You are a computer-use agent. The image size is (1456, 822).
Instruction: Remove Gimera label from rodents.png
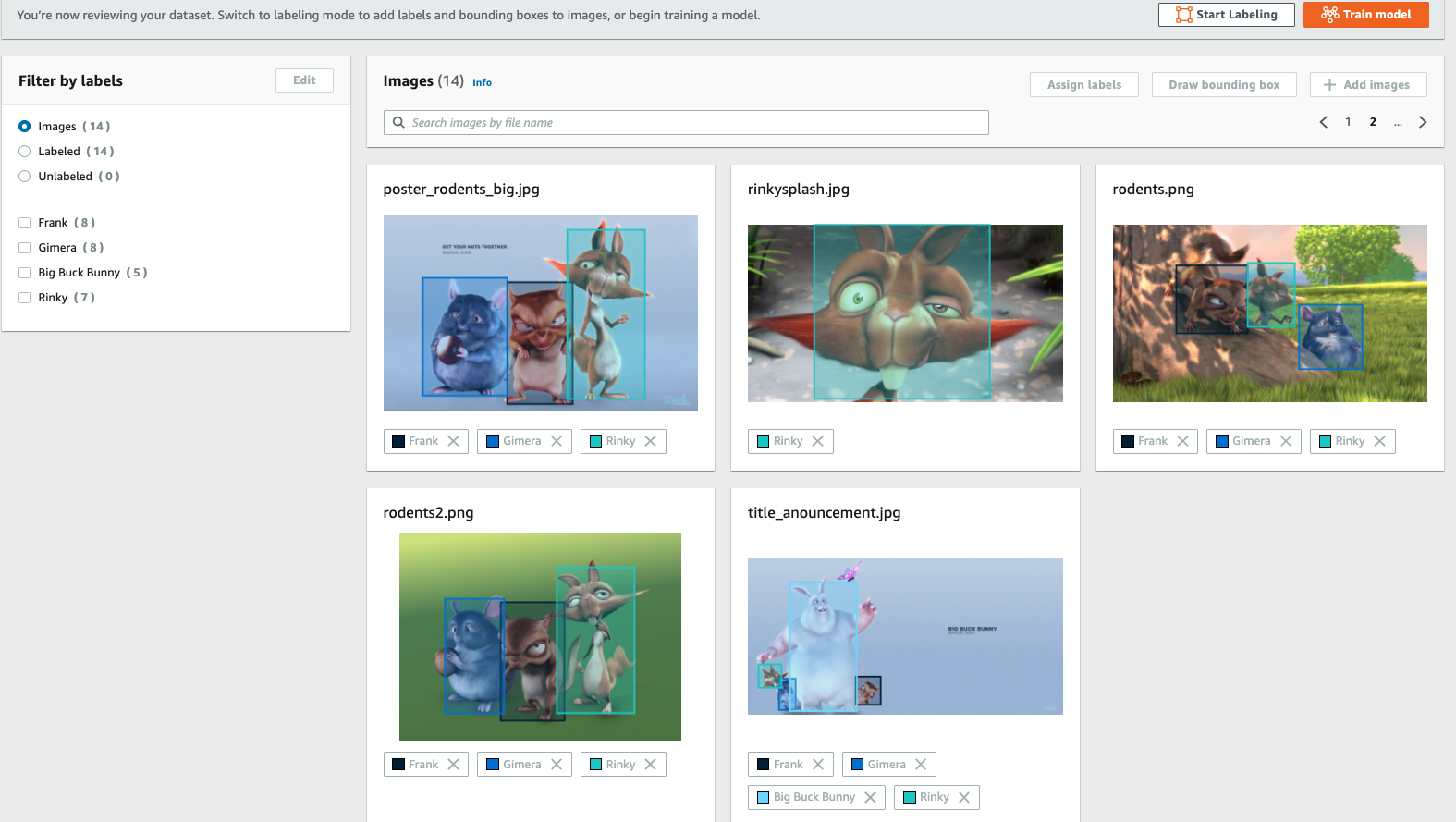pyautogui.click(x=1285, y=441)
